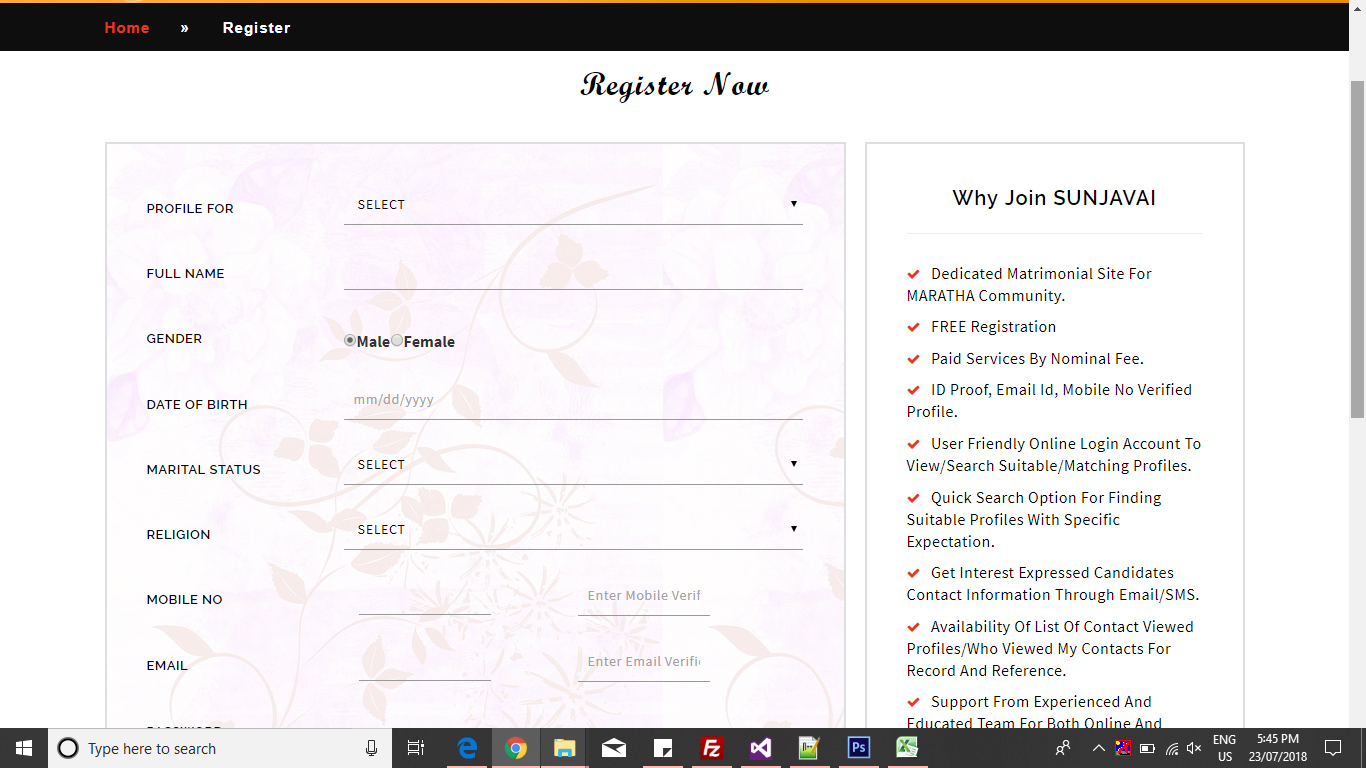Click the "Why Join SUNJAVAI" heading
This screenshot has height=768, width=1366.
(1054, 198)
